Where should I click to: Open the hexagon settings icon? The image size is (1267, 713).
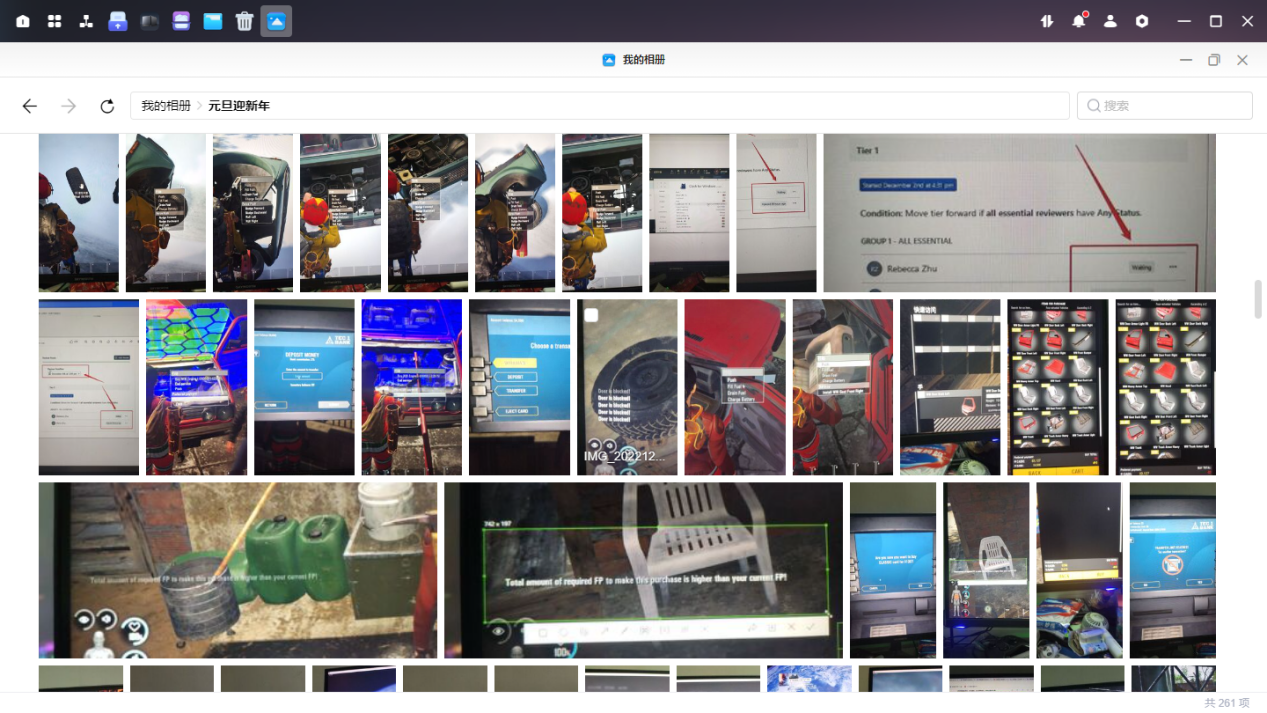1142,21
